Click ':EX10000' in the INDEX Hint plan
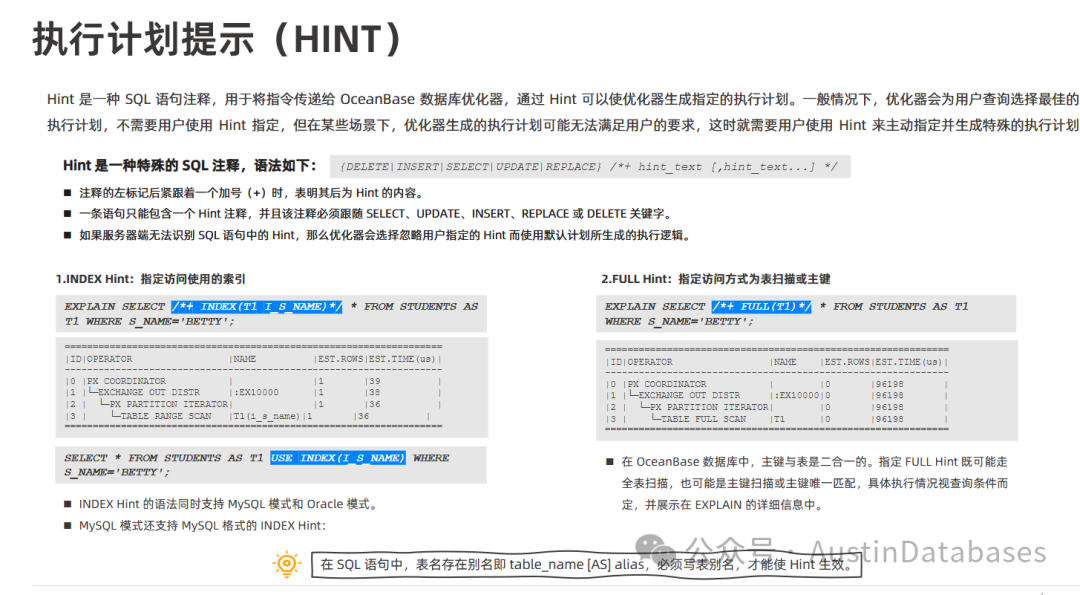This screenshot has width=1080, height=595. [256, 393]
